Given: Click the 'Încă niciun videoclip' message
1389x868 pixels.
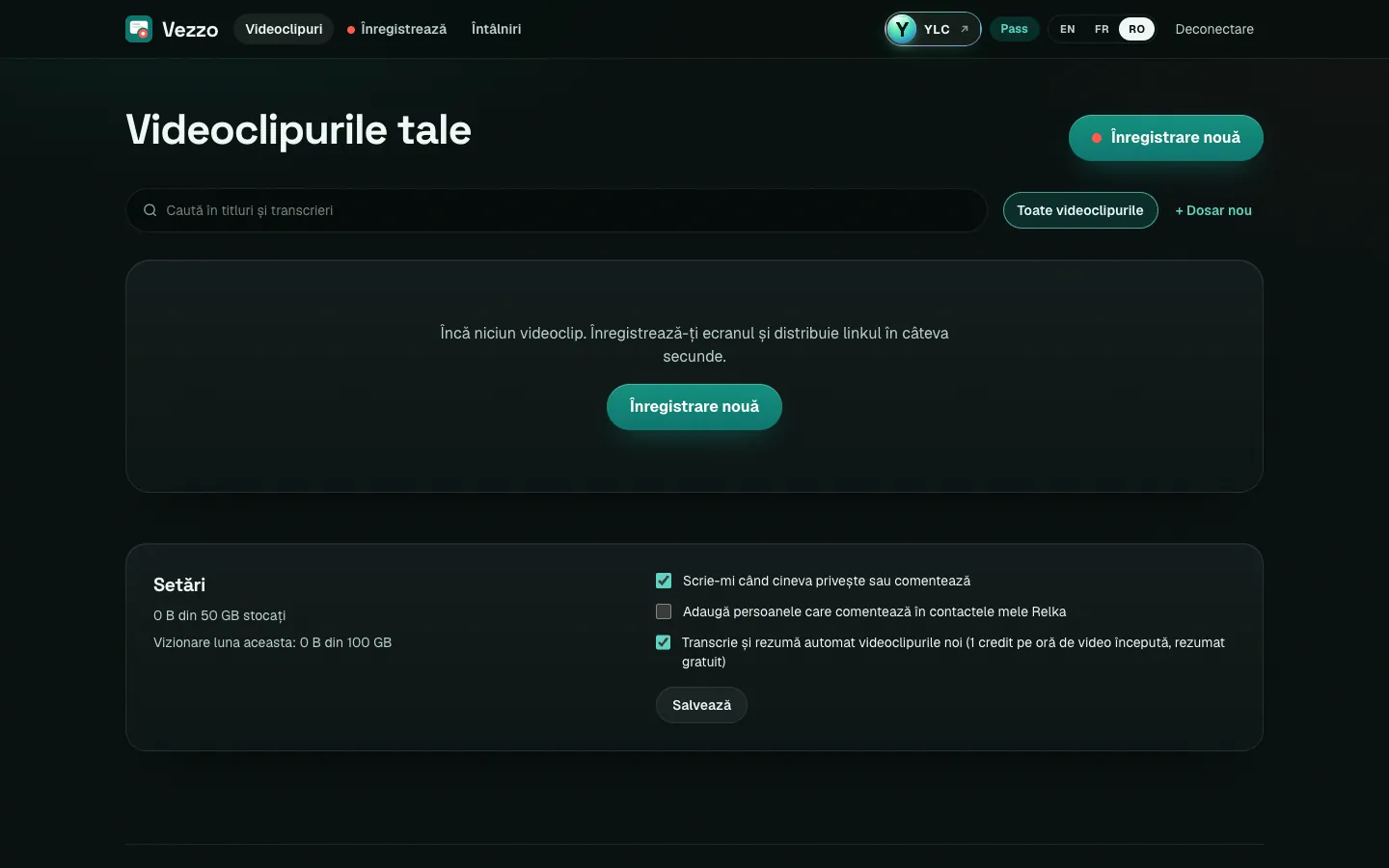Looking at the screenshot, I should click(x=694, y=344).
